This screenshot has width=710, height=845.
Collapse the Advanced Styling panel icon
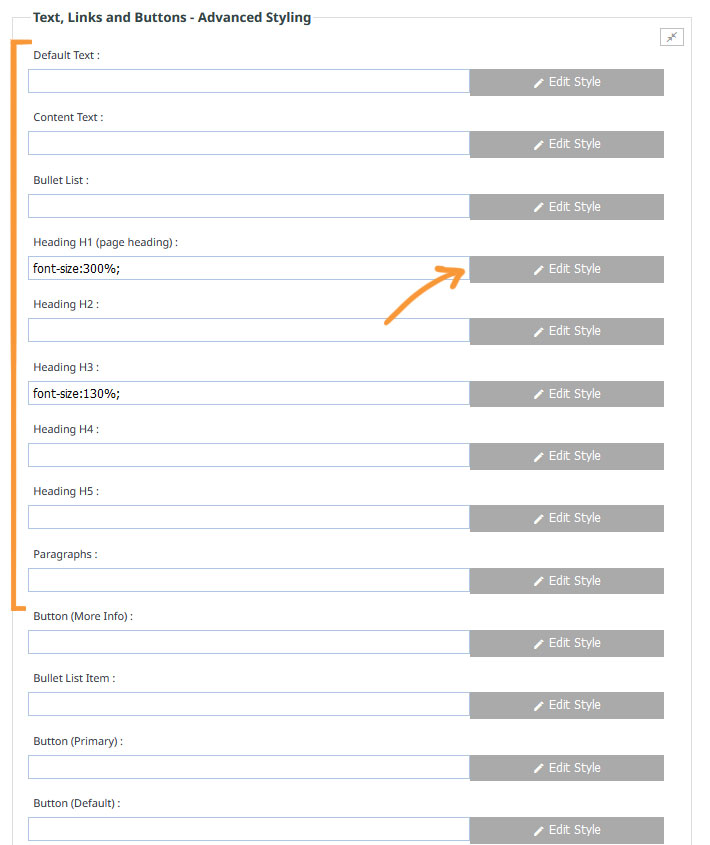(x=671, y=37)
